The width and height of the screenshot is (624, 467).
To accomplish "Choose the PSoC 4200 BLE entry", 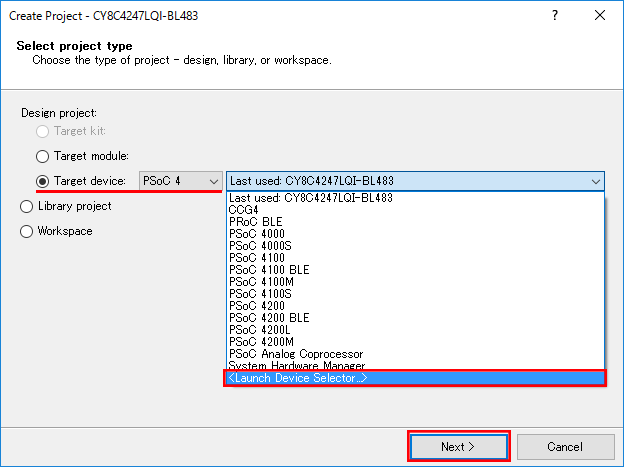I will click(x=415, y=318).
